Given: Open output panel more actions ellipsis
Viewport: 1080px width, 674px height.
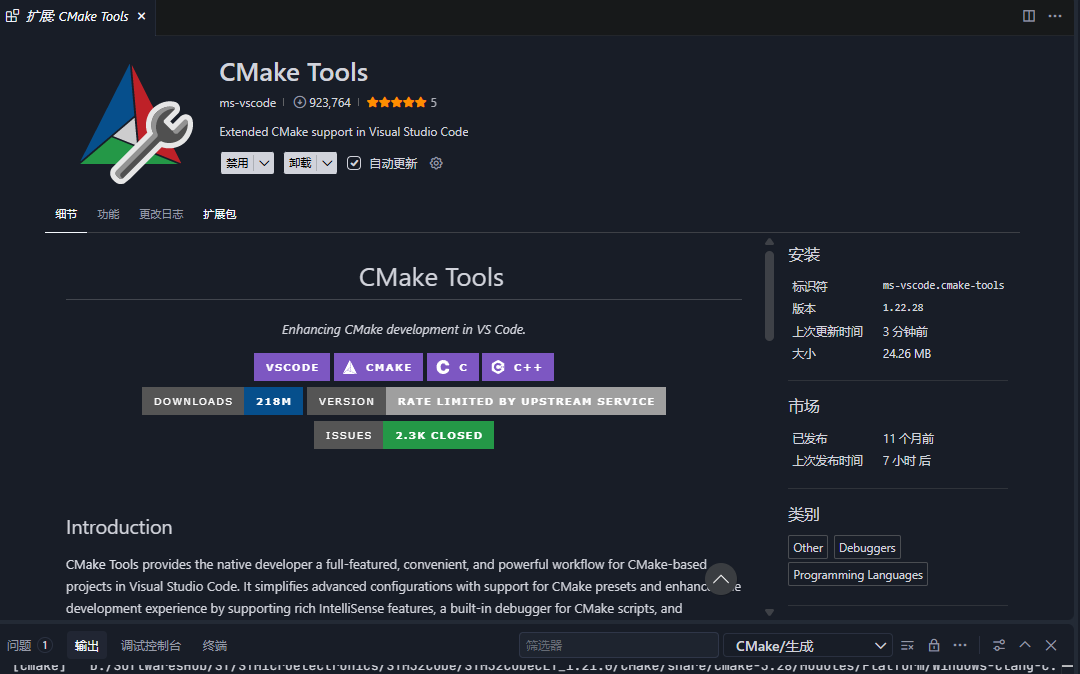Looking at the screenshot, I should coord(960,645).
